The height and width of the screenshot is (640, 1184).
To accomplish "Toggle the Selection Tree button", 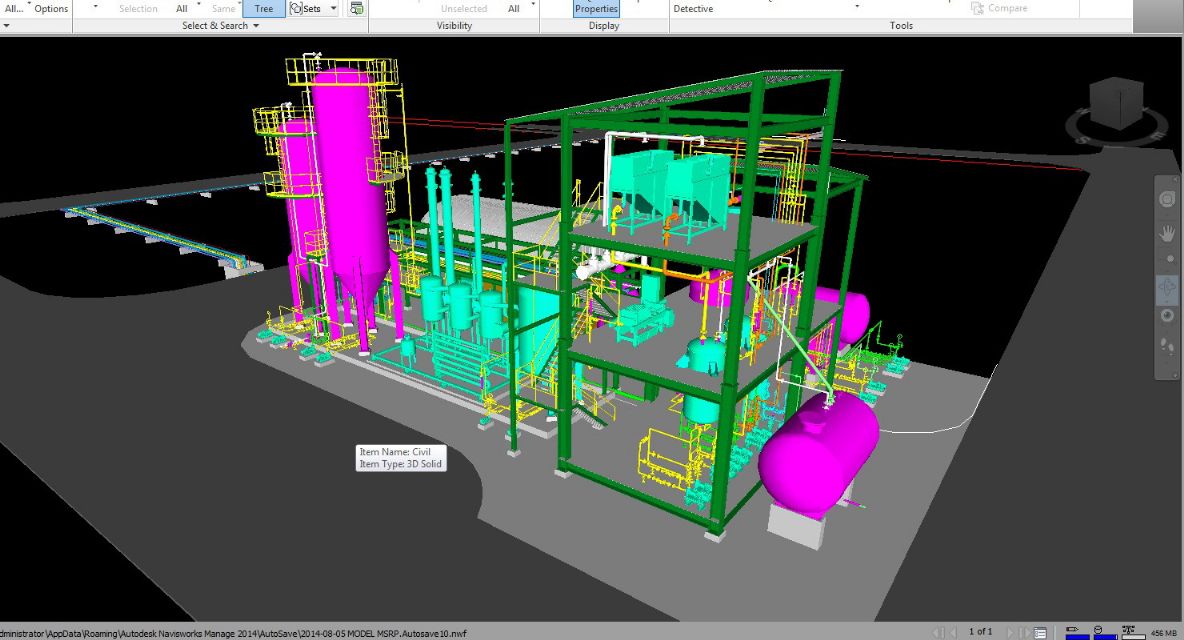I will point(263,9).
